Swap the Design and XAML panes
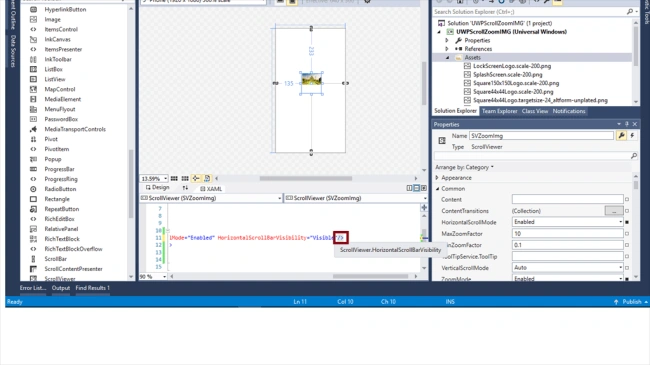 tap(185, 188)
